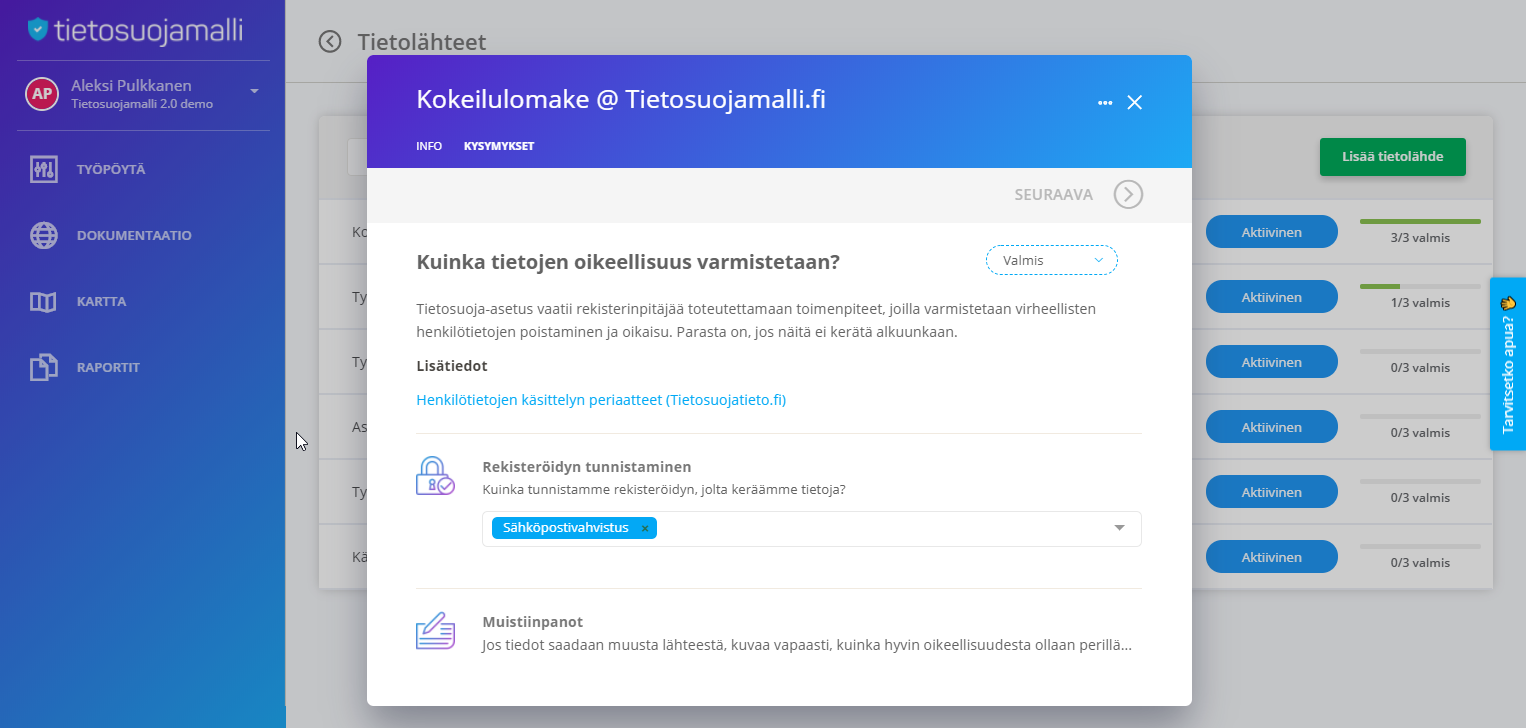This screenshot has width=1526, height=728.
Task: Switch to the INFO tab
Action: 429,146
